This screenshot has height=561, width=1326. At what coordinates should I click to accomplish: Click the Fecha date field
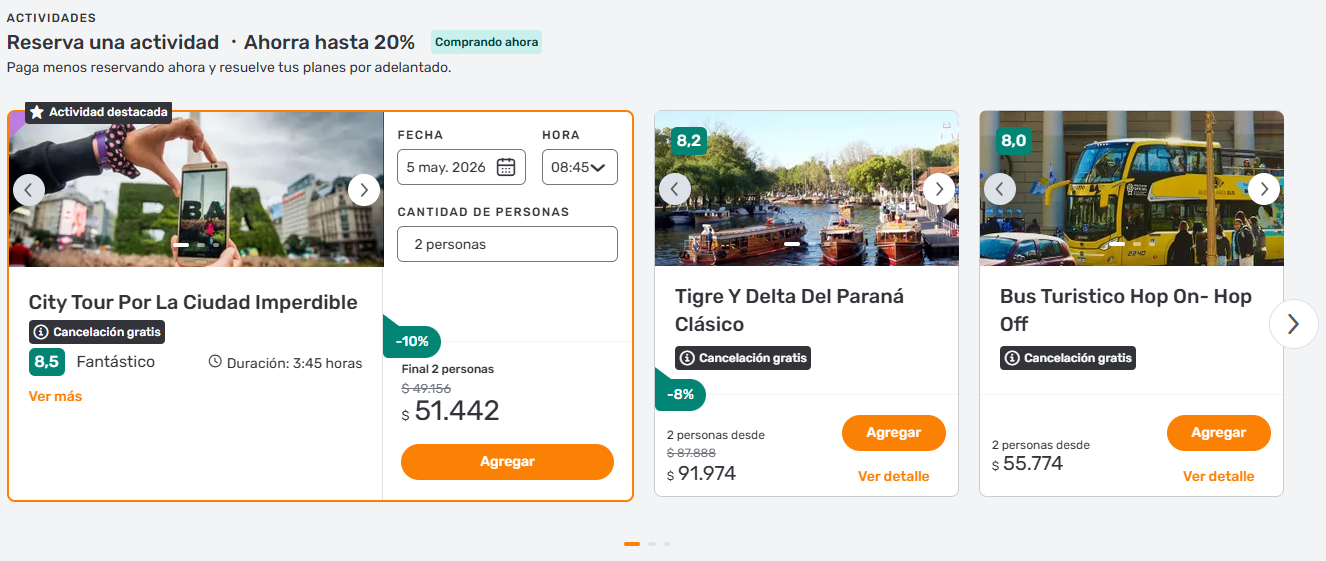(x=446, y=167)
